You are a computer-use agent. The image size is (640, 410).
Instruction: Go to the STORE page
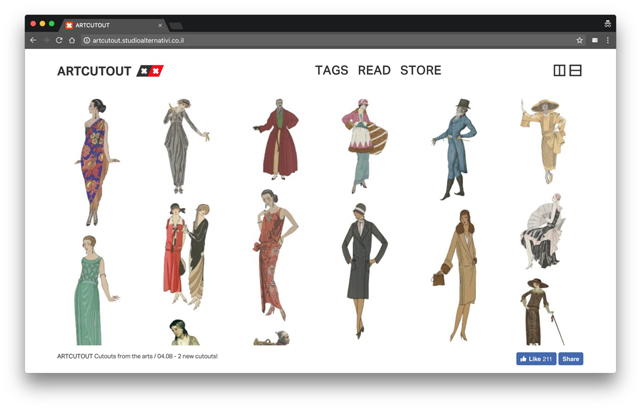(420, 71)
